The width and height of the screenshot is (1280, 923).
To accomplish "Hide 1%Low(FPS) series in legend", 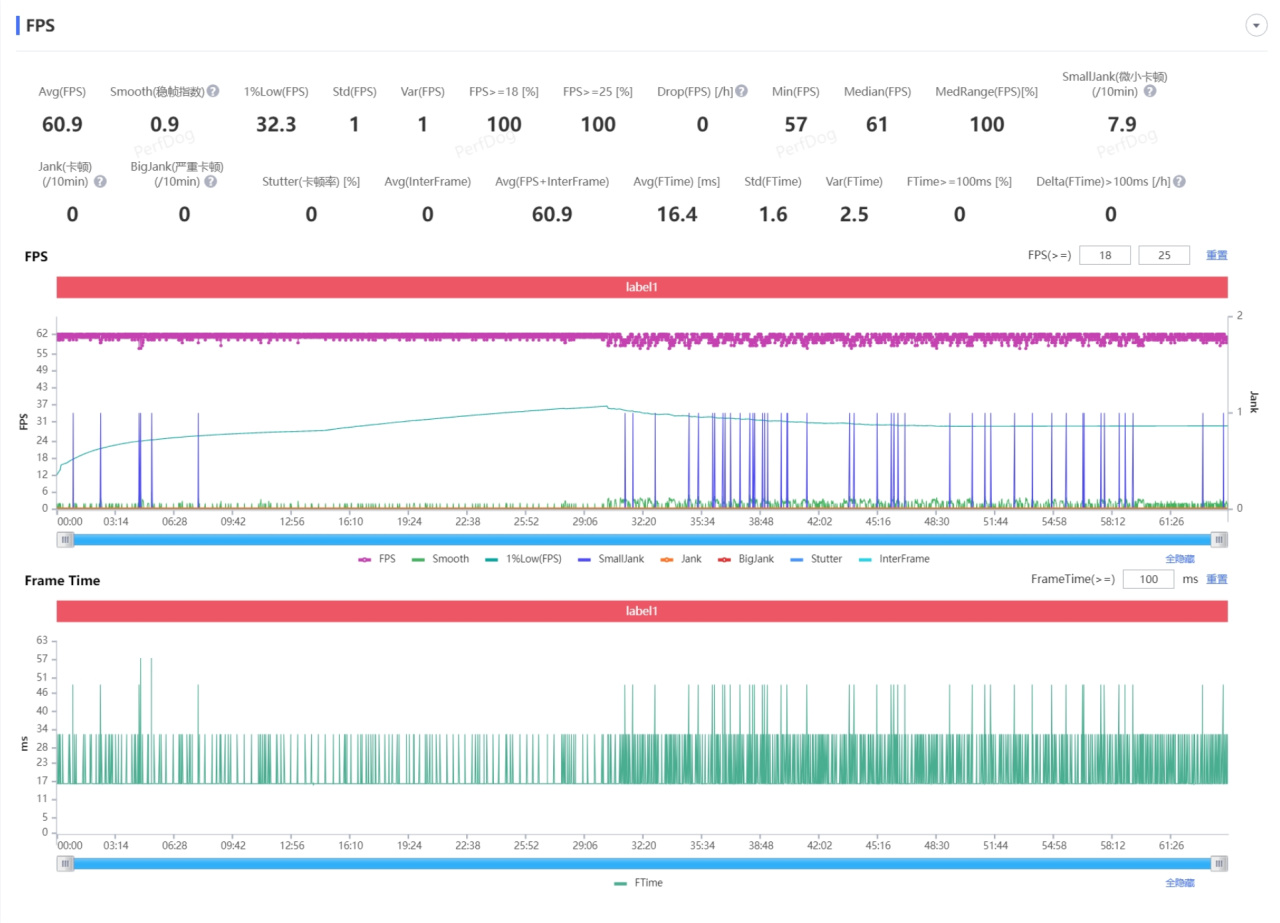I will point(523,559).
